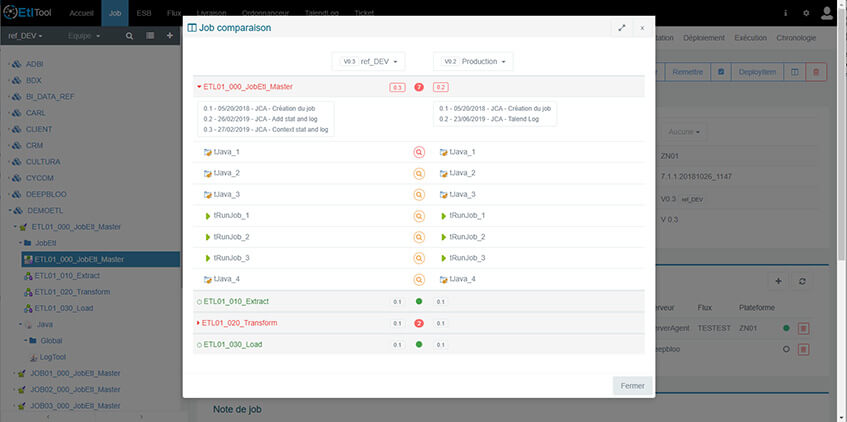Expand the Job comparaison dialog to fullscreen
The width and height of the screenshot is (847, 422).
622,28
